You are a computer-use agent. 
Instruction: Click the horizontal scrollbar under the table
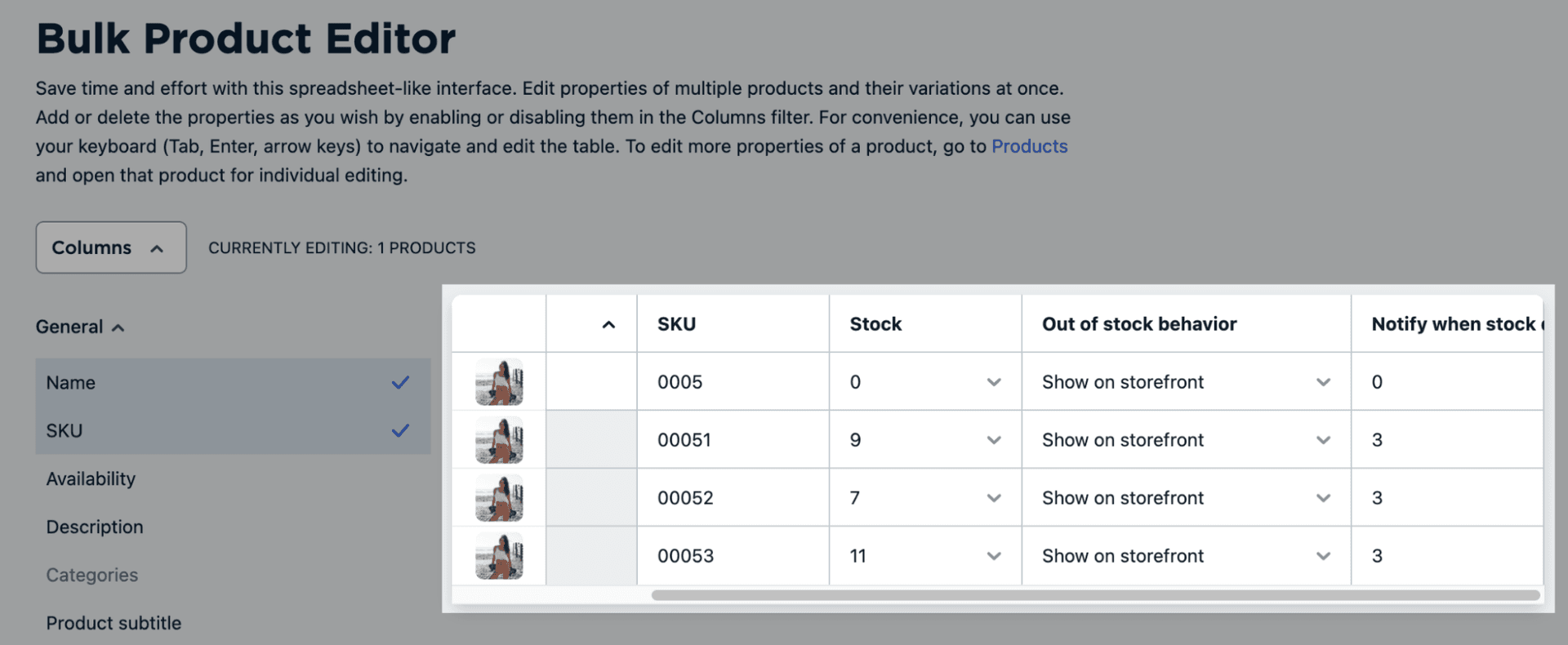click(x=1094, y=595)
